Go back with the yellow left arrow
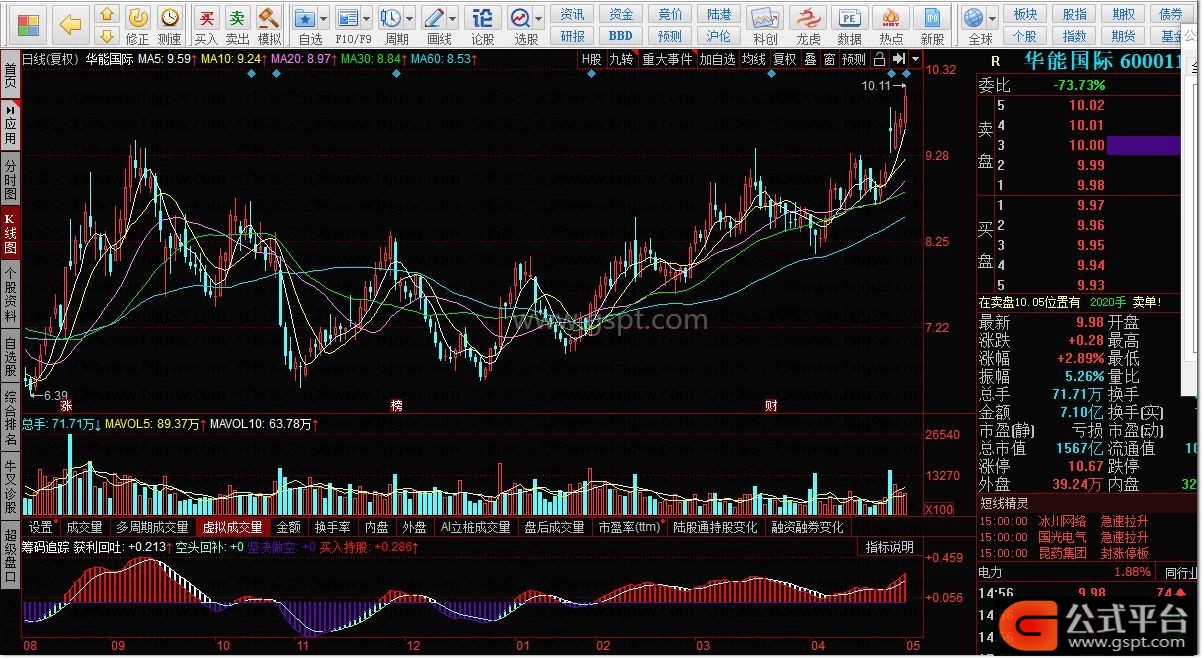 tap(71, 24)
